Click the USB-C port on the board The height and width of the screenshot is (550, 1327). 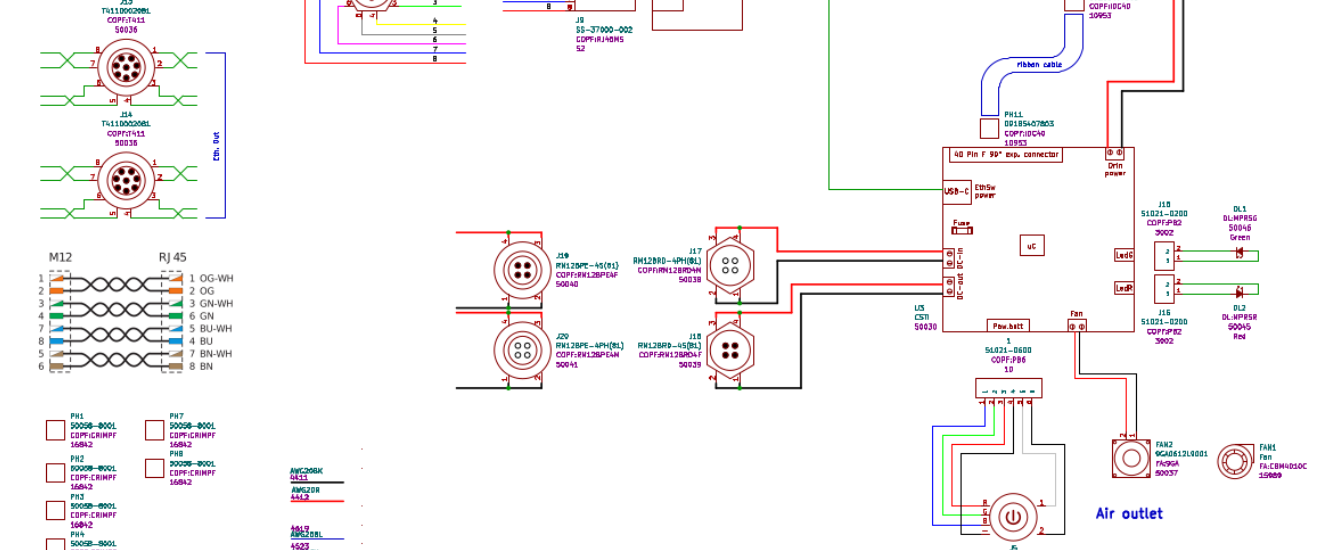(956, 191)
